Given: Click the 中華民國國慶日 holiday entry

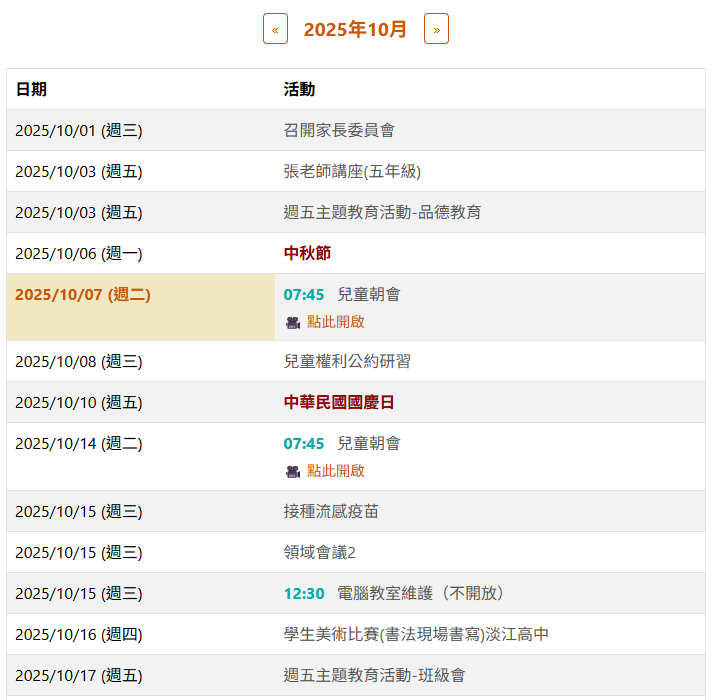Looking at the screenshot, I should point(339,402).
